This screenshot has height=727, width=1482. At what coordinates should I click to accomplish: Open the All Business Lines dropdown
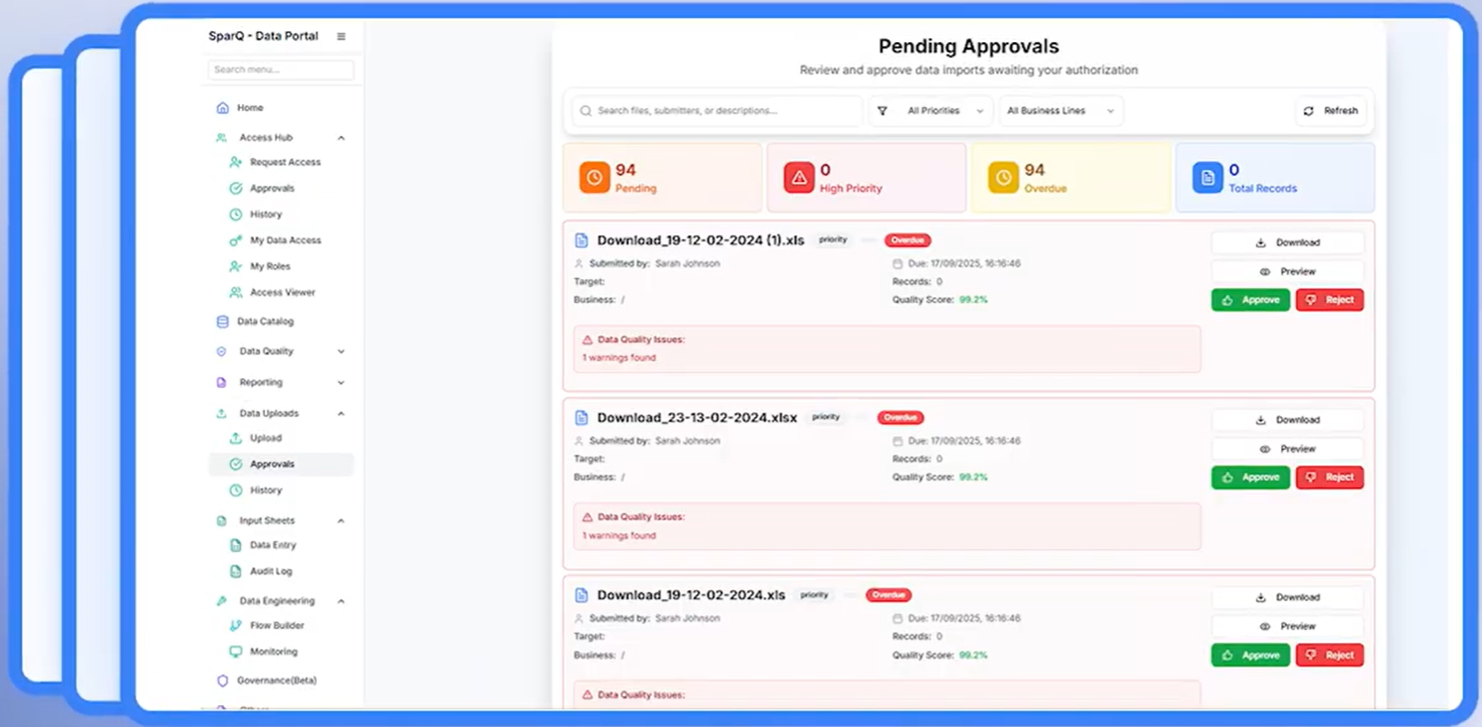pyautogui.click(x=1060, y=111)
